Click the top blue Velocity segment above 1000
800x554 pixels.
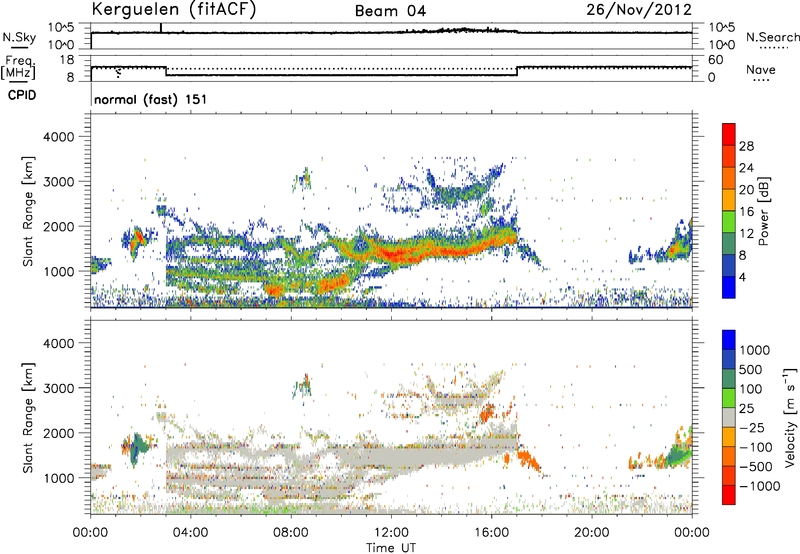coord(729,340)
